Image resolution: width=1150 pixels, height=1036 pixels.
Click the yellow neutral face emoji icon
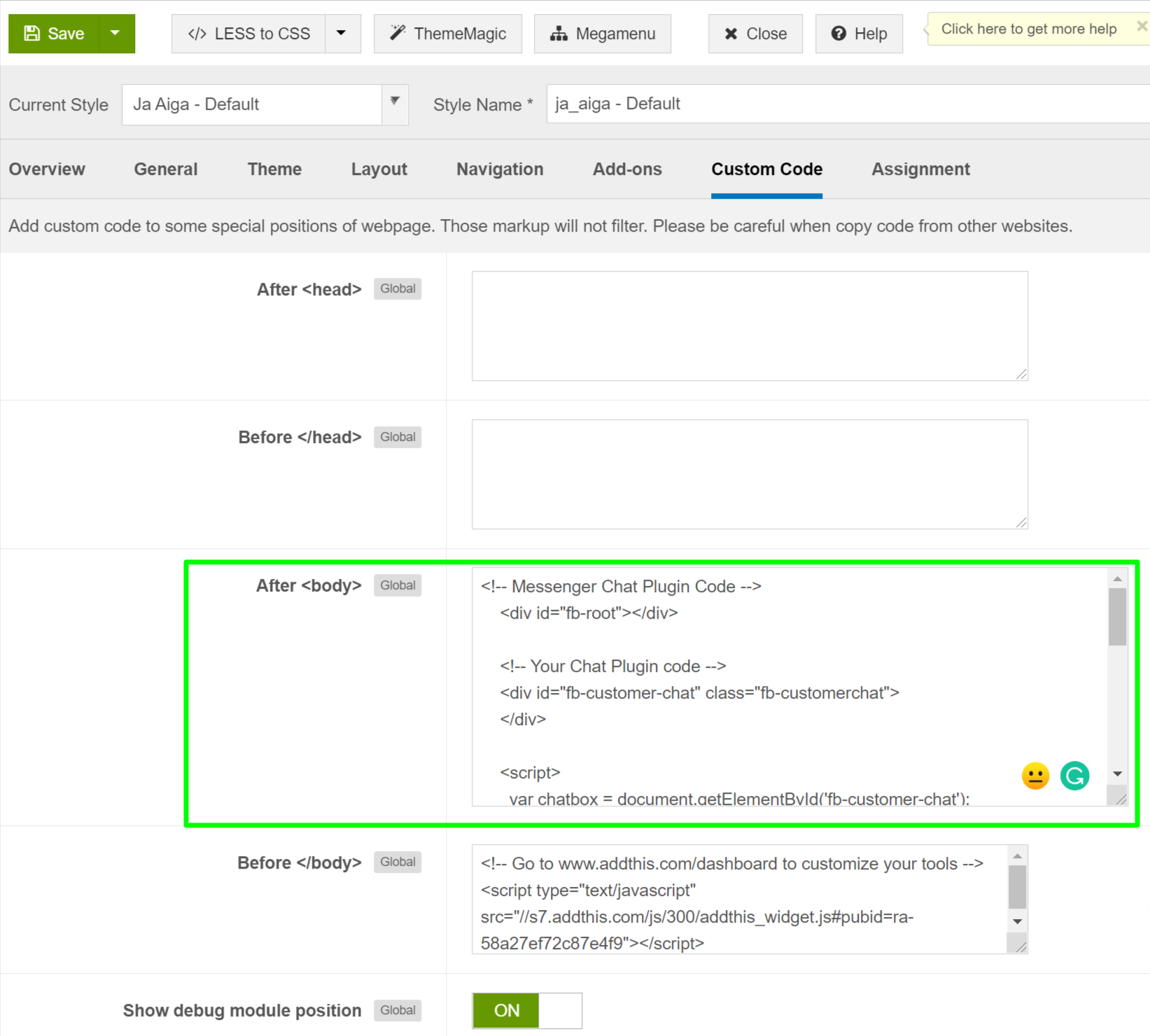[x=1035, y=776]
